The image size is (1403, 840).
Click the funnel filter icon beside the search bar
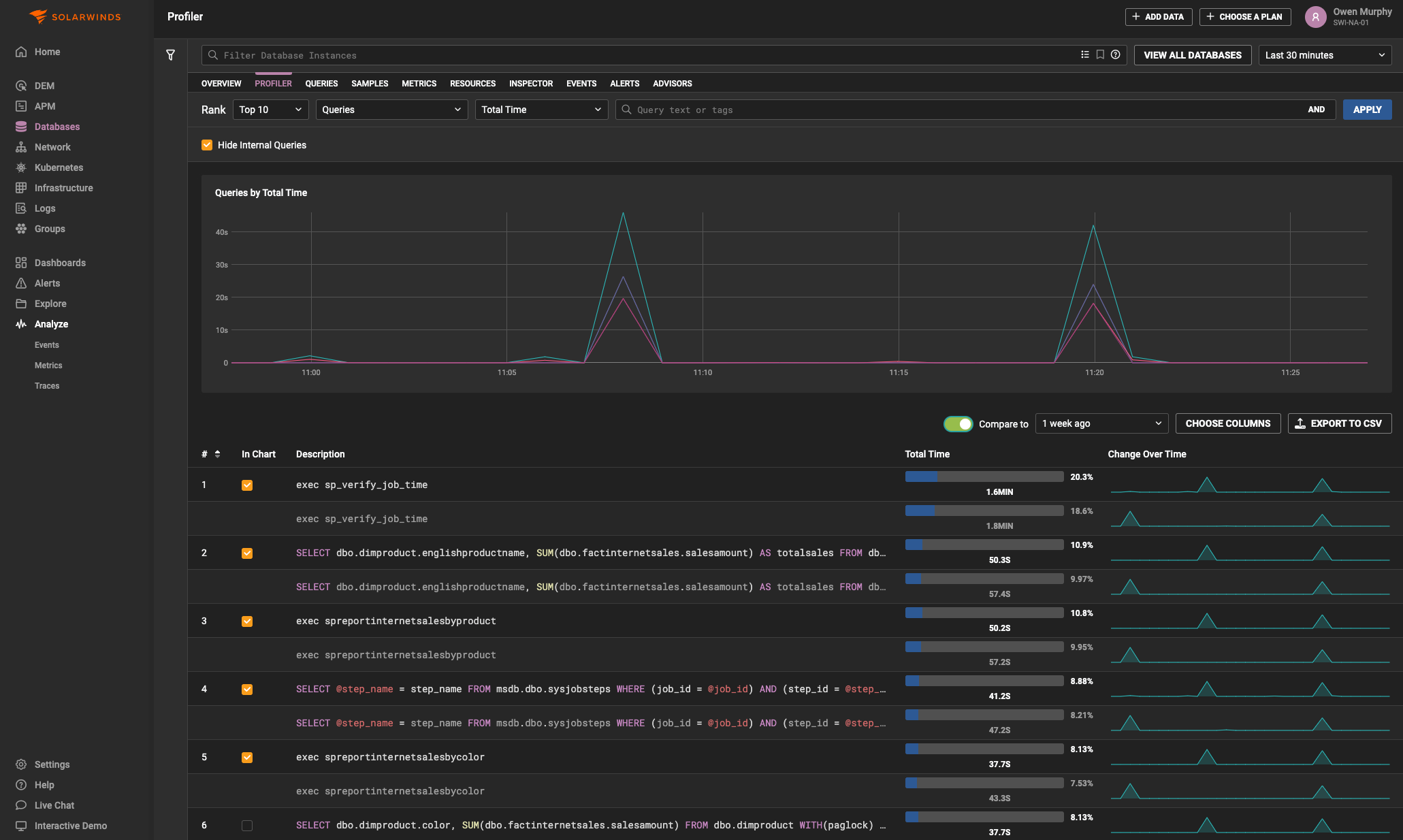[x=171, y=54]
